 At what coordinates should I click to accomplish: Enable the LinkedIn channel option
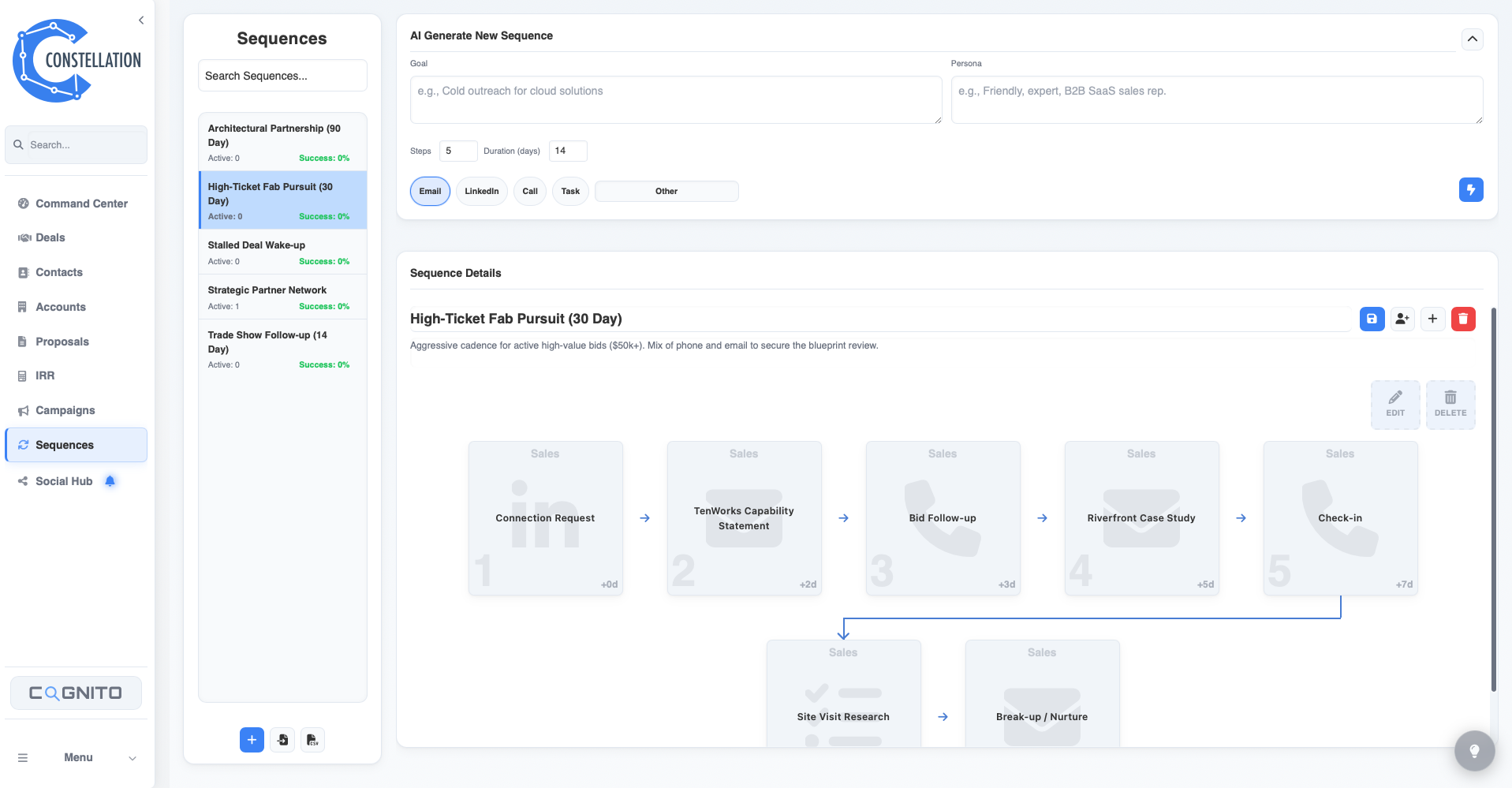tap(481, 191)
